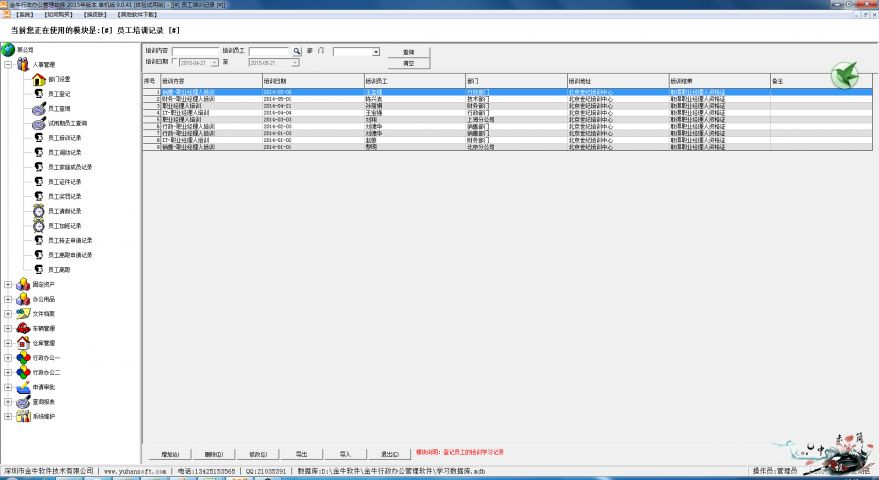Collapse the 人事管理 tree node
This screenshot has height=480, width=879.
coord(8,65)
